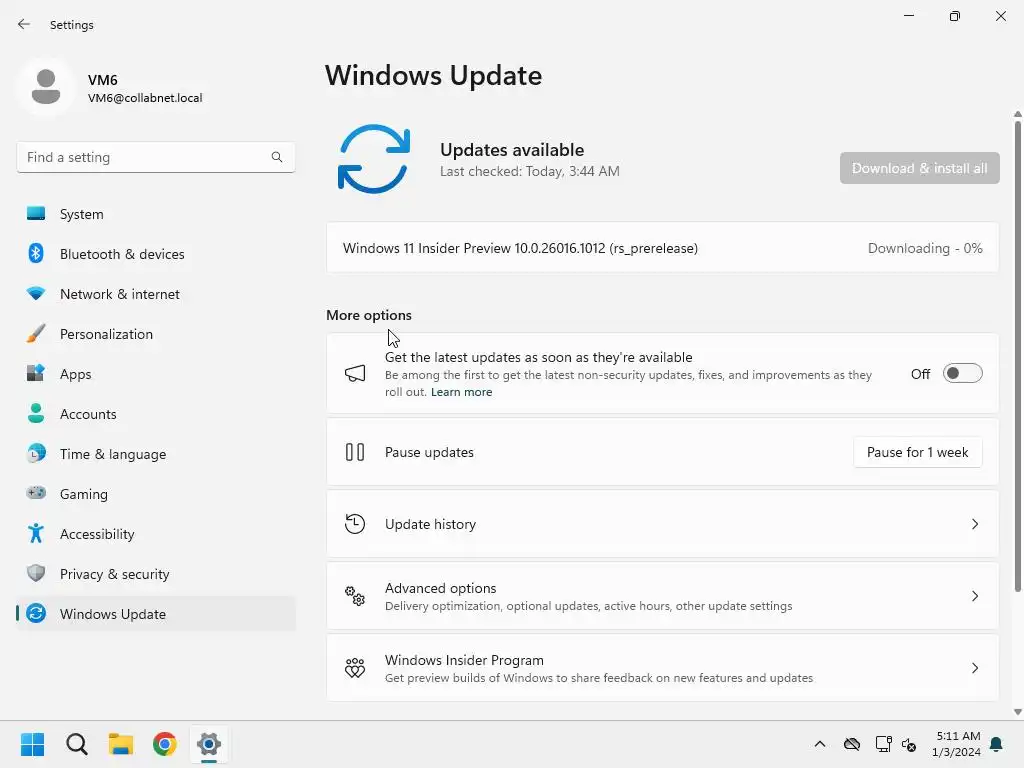
Task: Open the notification bell in taskbar
Action: point(997,744)
